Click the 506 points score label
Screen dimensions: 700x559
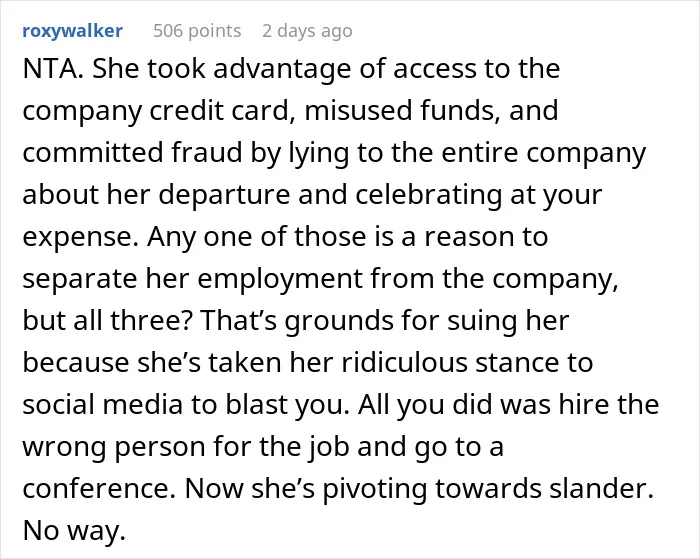point(197,31)
